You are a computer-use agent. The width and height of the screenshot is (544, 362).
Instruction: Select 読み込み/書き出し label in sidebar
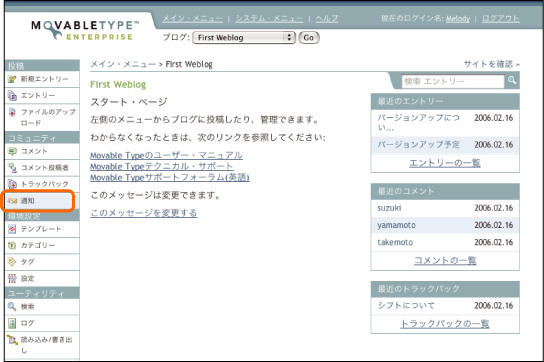coord(46,345)
